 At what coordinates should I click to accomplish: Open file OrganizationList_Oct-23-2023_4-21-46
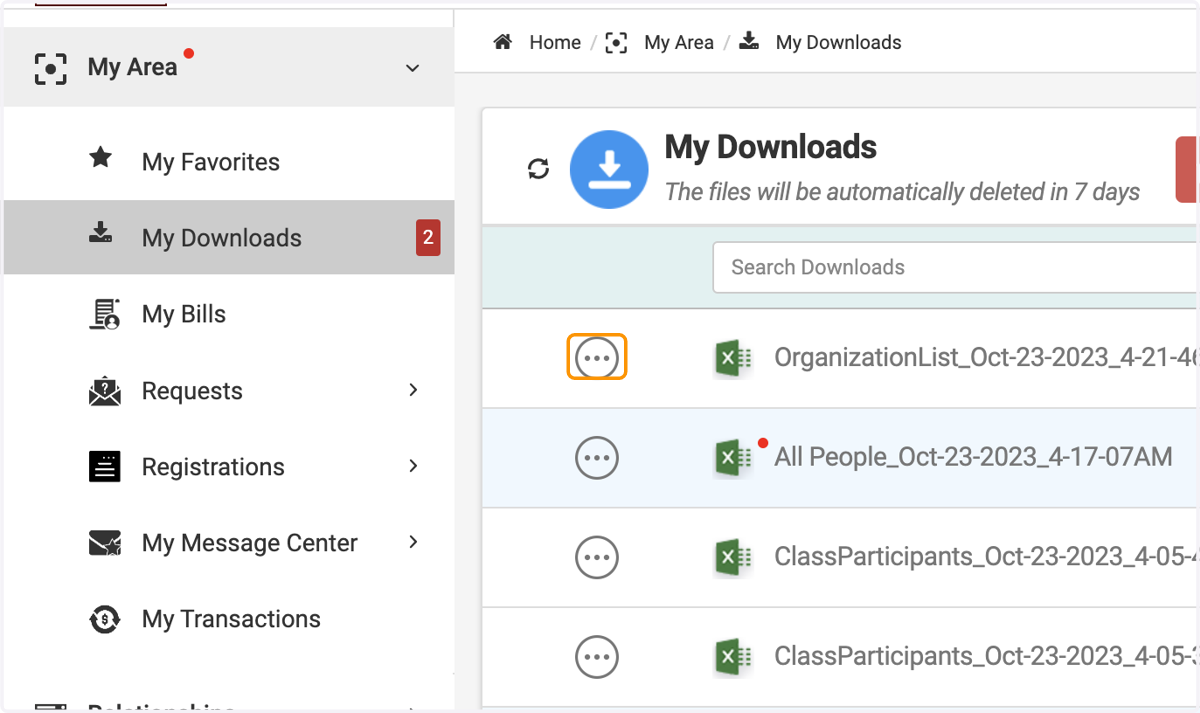click(x=986, y=357)
